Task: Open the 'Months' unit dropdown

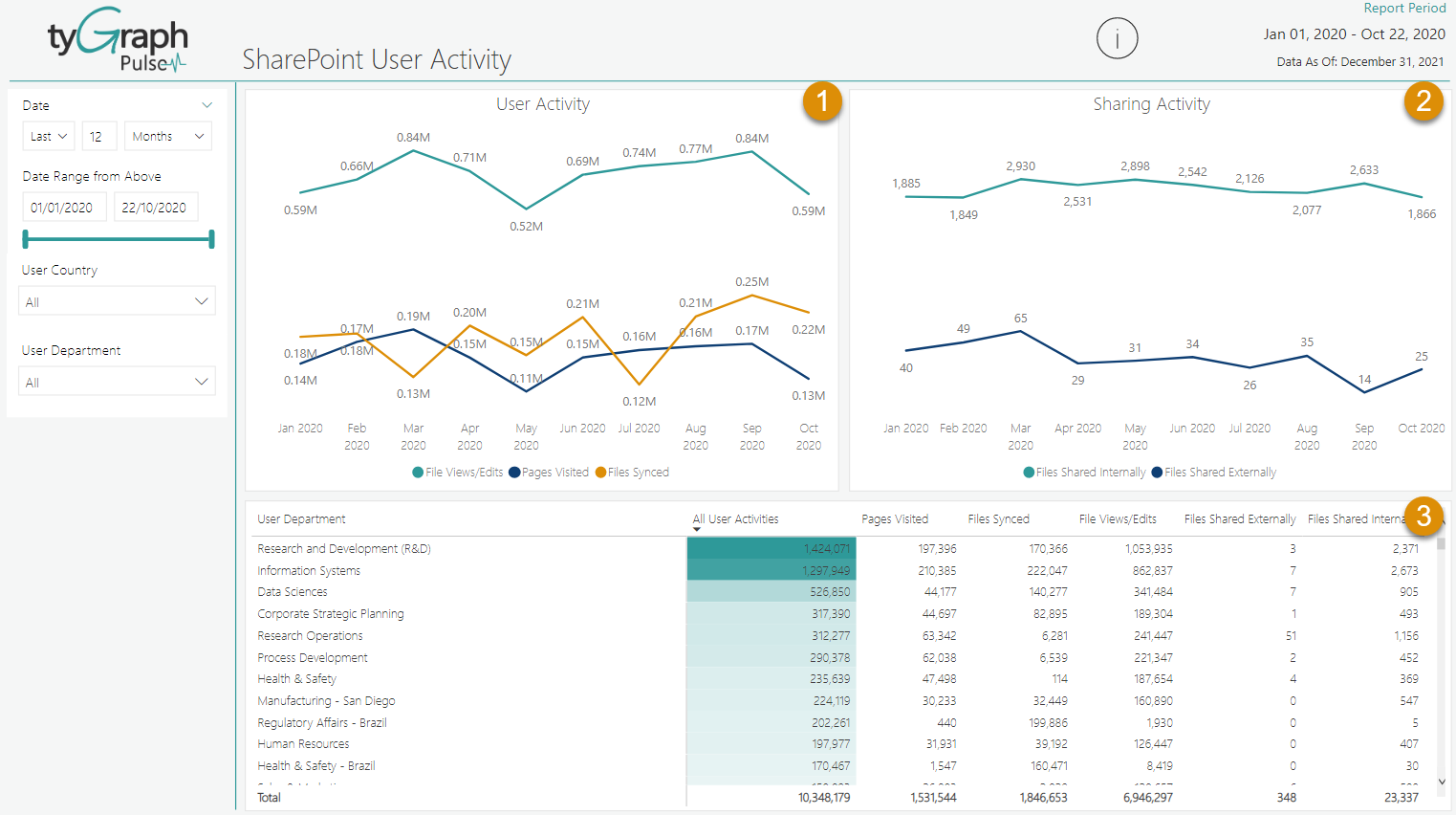Action: pyautogui.click(x=167, y=136)
